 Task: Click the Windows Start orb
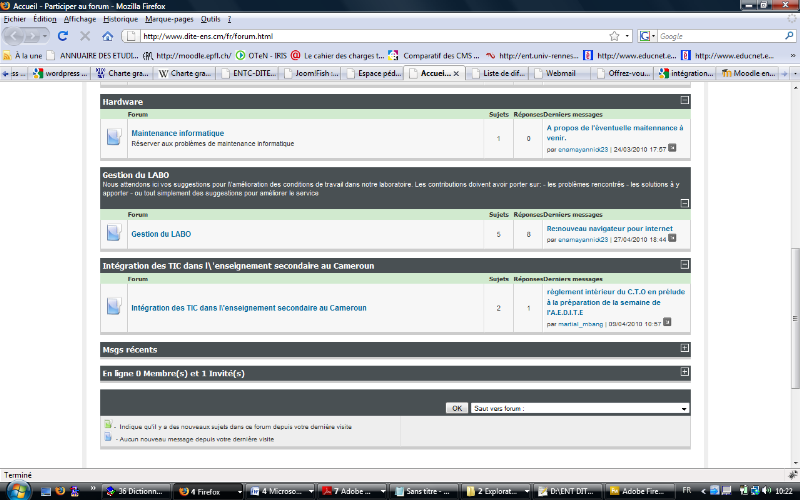pyautogui.click(x=17, y=491)
